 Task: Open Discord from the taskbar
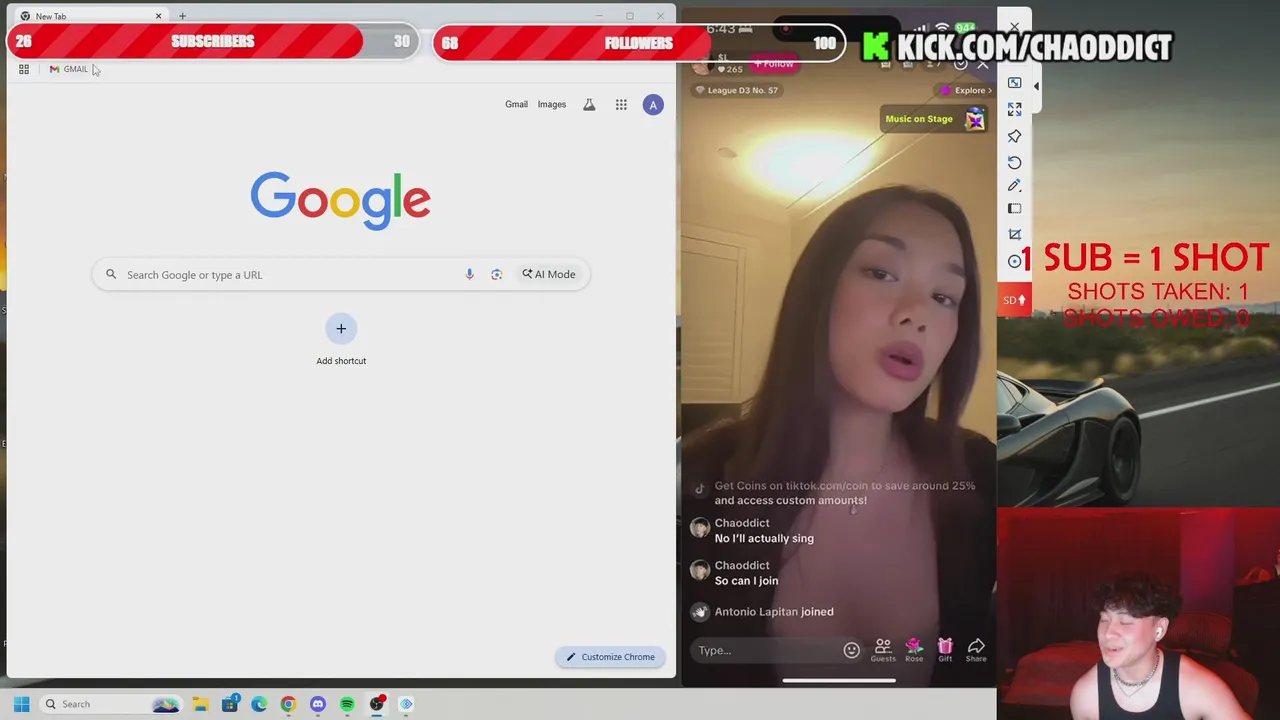(x=318, y=704)
